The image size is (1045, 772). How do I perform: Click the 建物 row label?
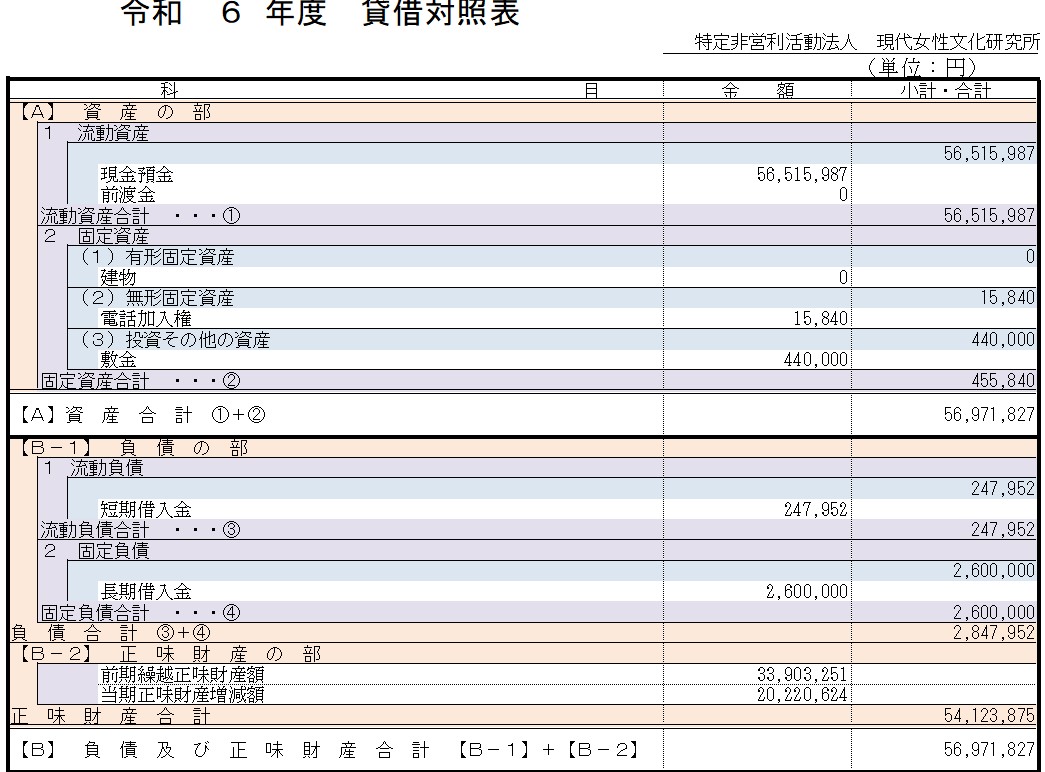[118, 277]
